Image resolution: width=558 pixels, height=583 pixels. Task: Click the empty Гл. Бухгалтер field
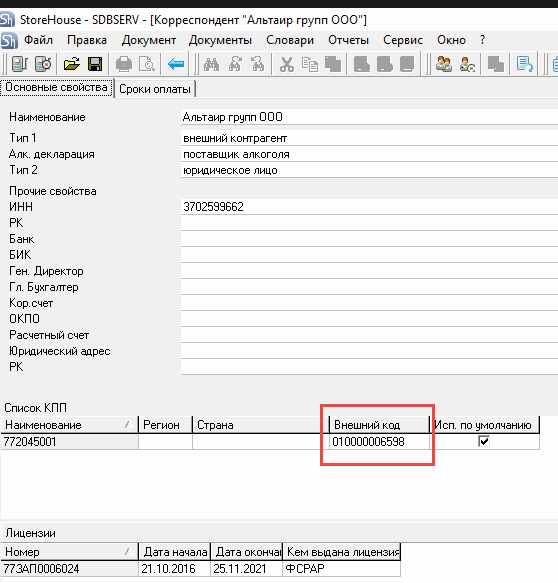tap(369, 287)
